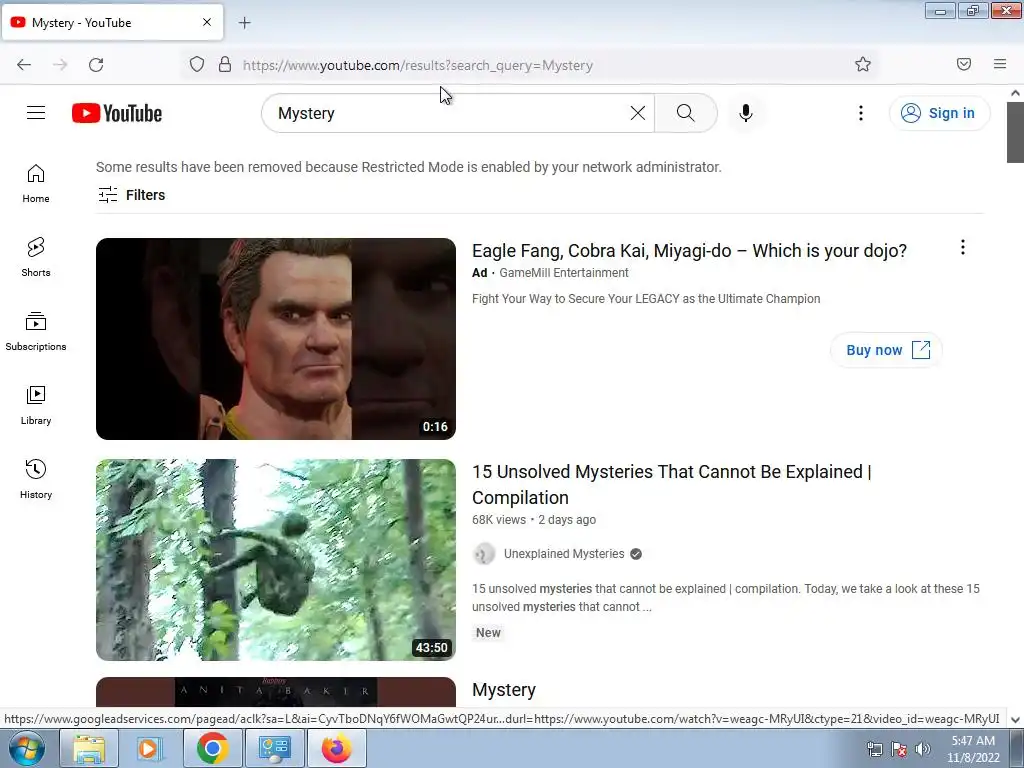Go to Home in the sidebar
Screen dimensions: 1024x768
click(x=36, y=184)
